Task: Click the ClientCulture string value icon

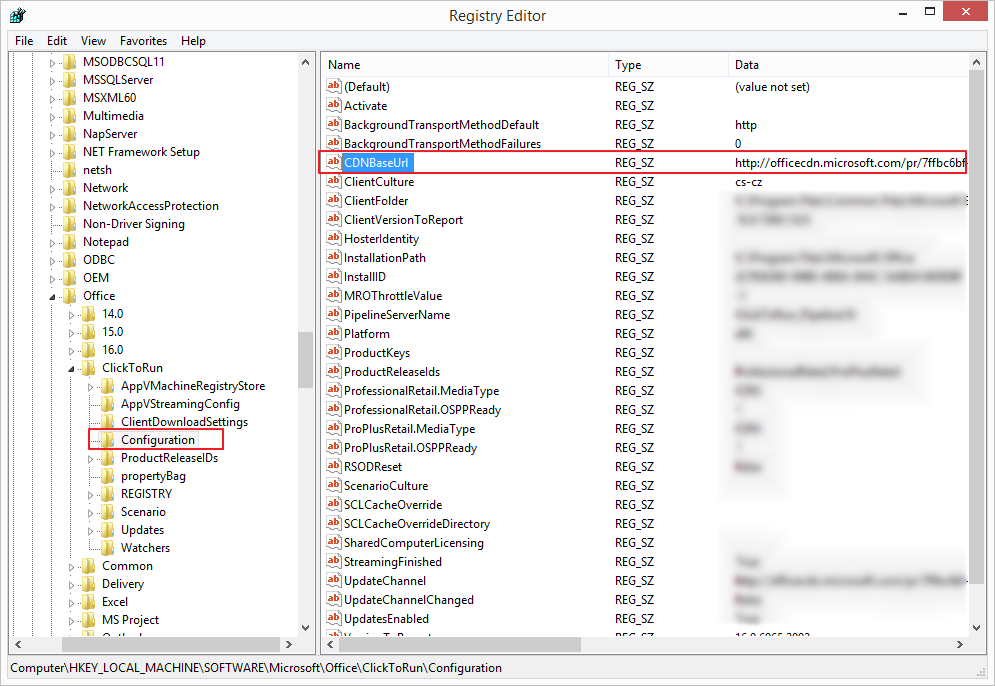Action: [x=334, y=181]
